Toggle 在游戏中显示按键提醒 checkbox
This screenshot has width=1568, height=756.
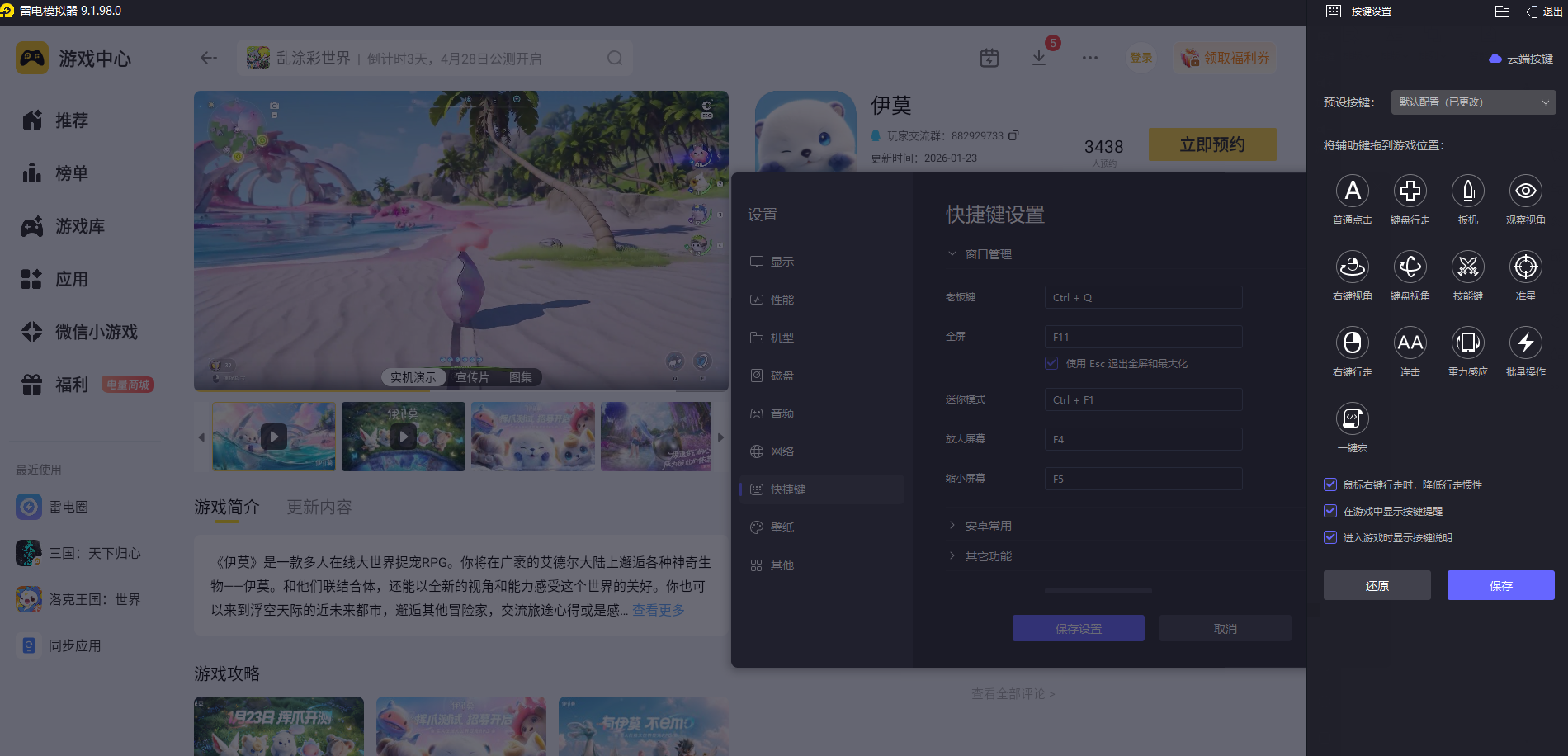click(1329, 511)
